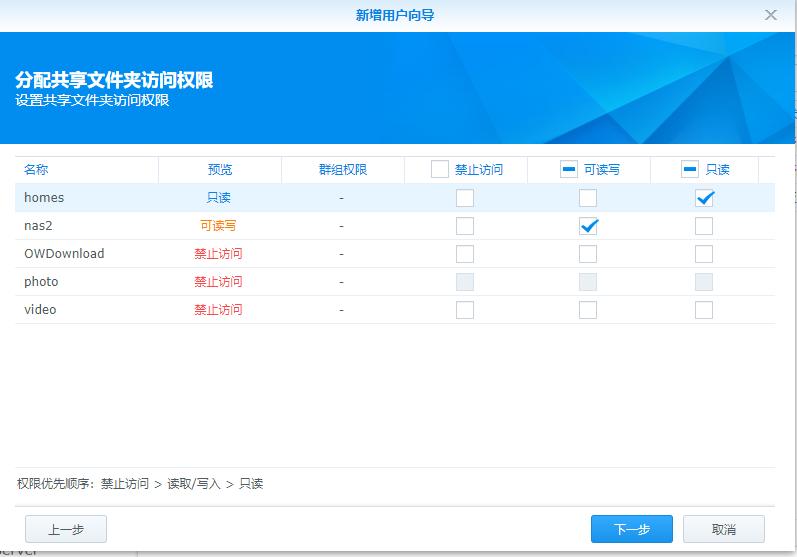Check 禁止访问 for homes folder

465,198
